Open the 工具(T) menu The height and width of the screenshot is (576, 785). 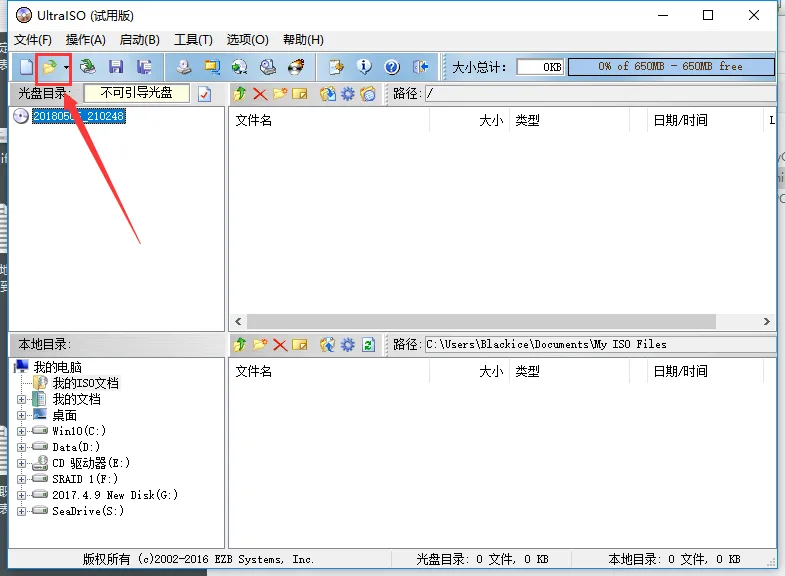point(193,40)
